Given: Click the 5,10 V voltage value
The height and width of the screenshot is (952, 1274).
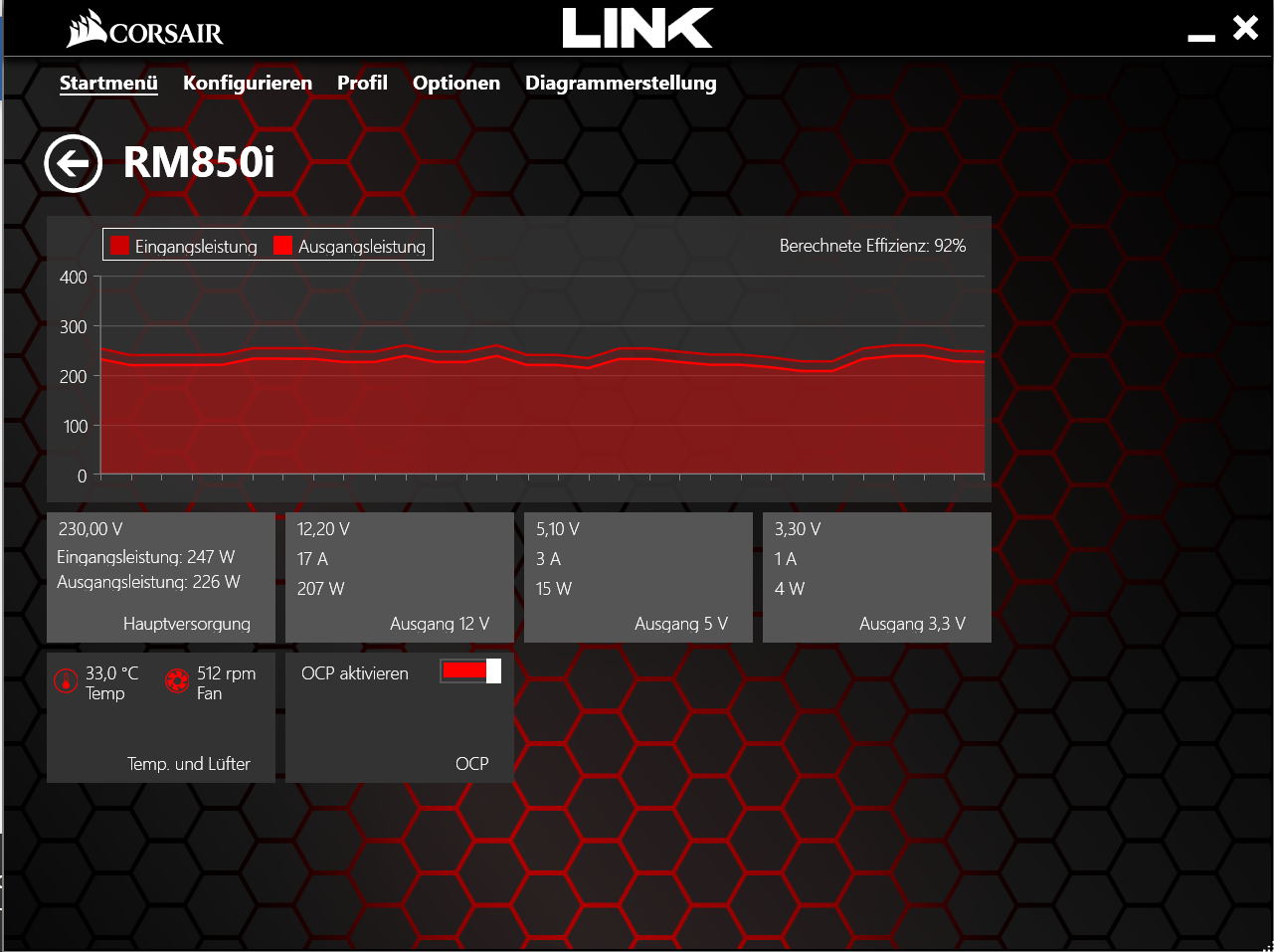Looking at the screenshot, I should [x=558, y=529].
